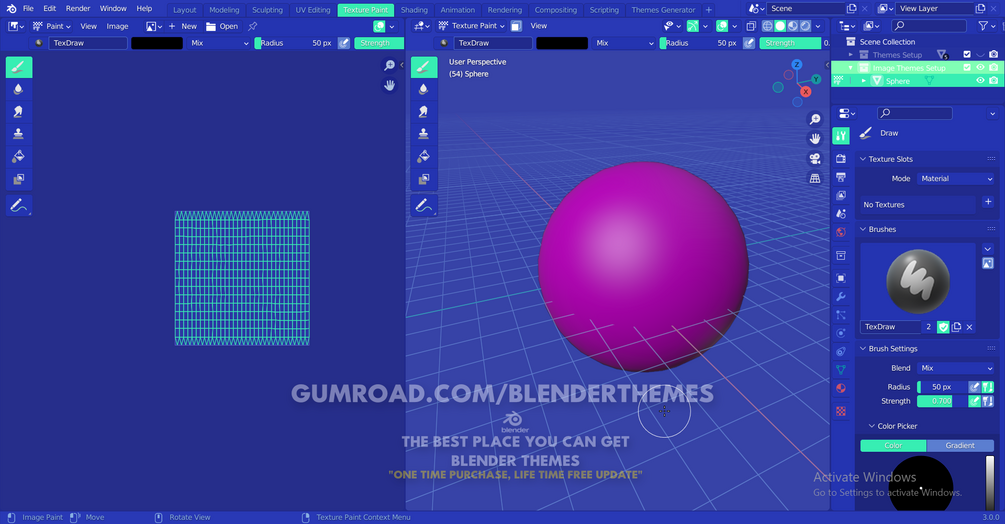Toggle Image Themes Setup collection checkbox
The height and width of the screenshot is (524, 1005).
[967, 67]
